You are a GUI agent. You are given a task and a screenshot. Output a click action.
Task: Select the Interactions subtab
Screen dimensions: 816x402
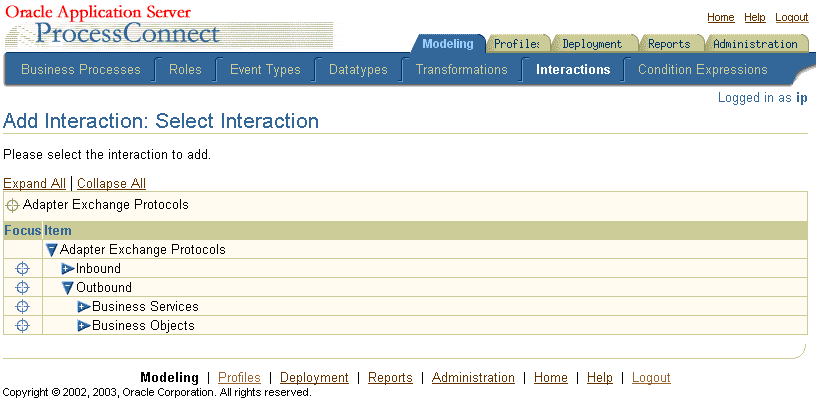point(573,69)
